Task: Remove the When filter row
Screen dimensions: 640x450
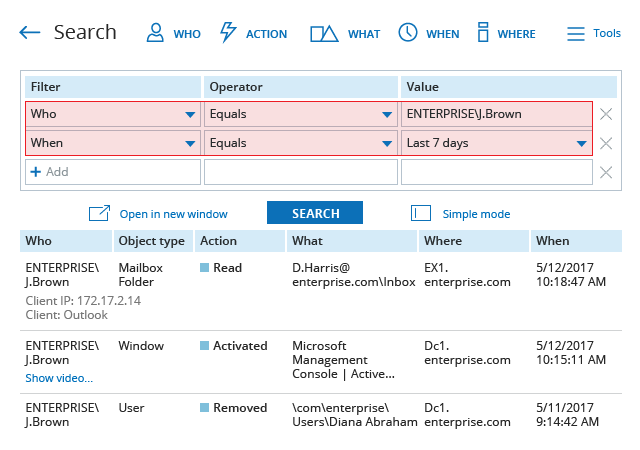Action: pyautogui.click(x=606, y=143)
